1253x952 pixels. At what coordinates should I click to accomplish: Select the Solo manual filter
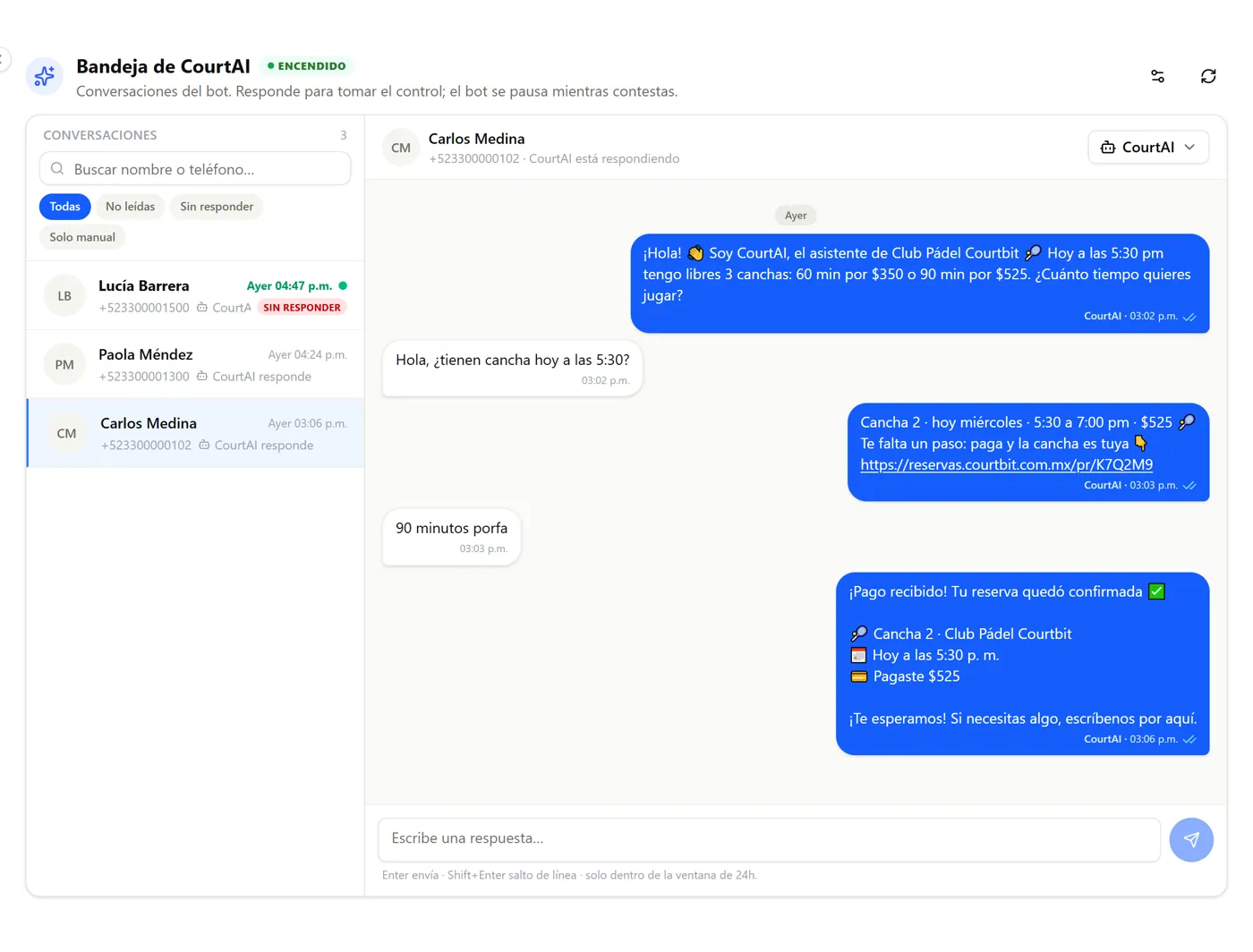coord(82,237)
